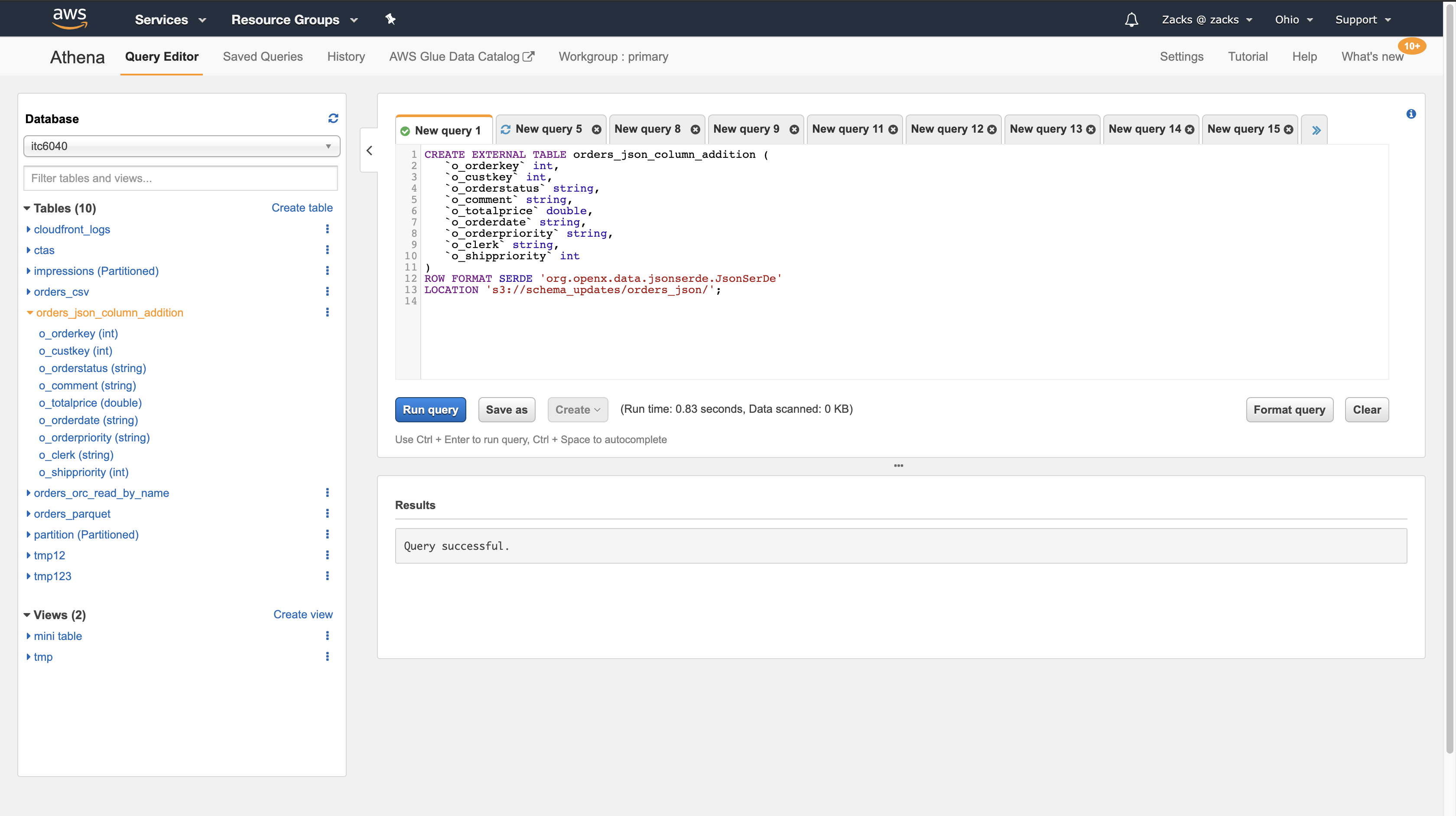Expand the impressions (Partitioned) table
1456x816 pixels.
(28, 271)
